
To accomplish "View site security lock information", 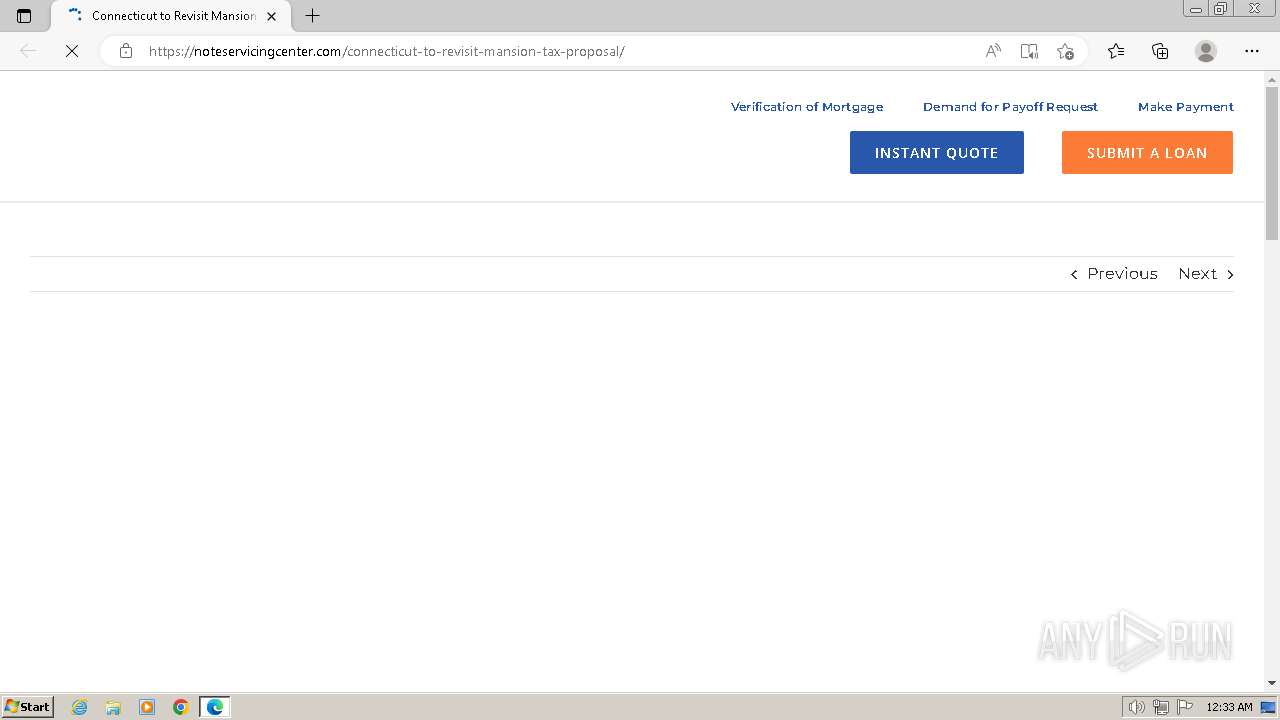I will tap(125, 51).
